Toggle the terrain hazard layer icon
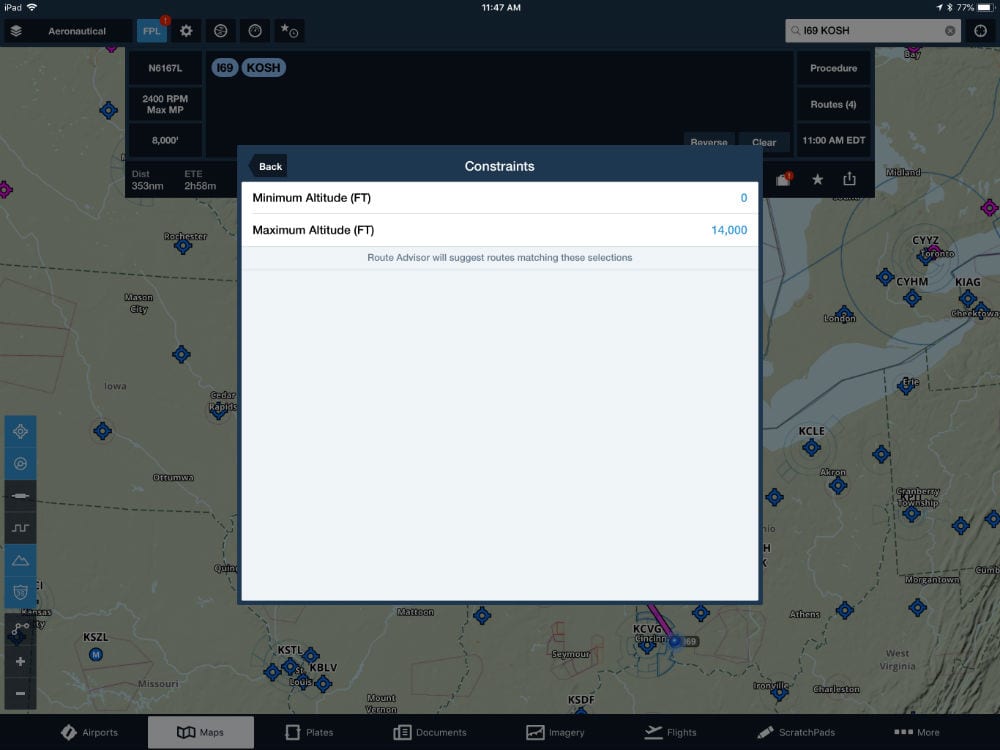The image size is (1000, 750). tap(20, 591)
